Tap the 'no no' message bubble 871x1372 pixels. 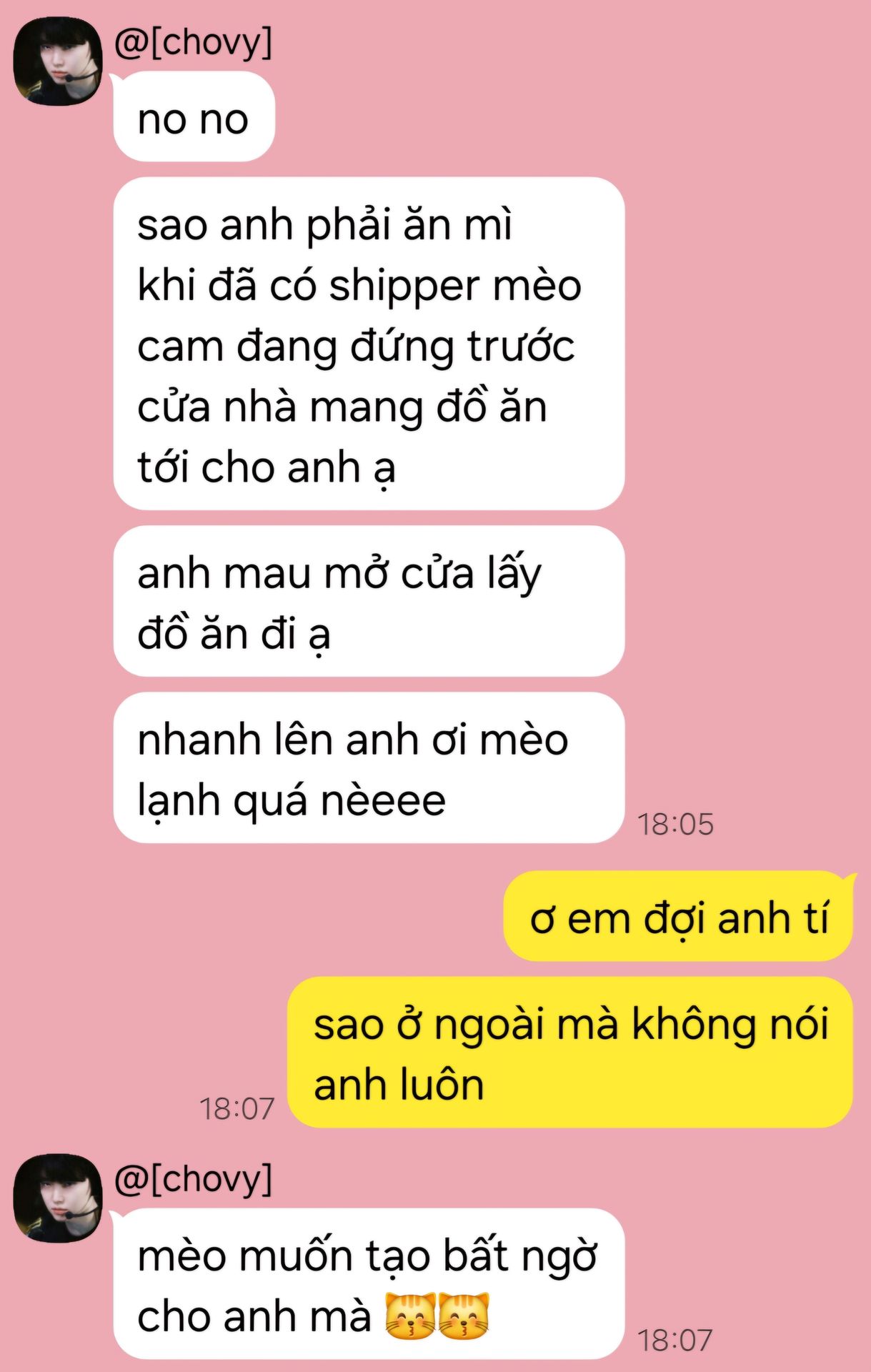click(194, 116)
